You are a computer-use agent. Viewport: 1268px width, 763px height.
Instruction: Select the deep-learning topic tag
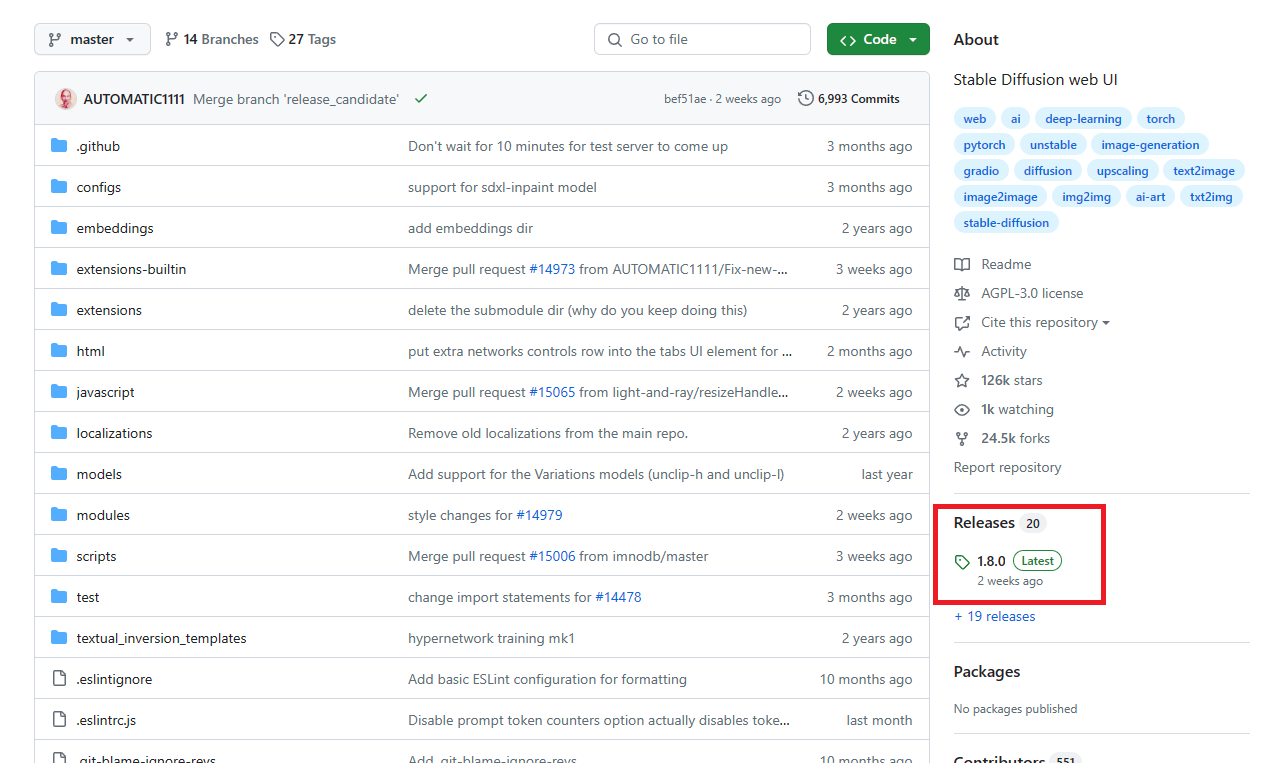pyautogui.click(x=1083, y=119)
